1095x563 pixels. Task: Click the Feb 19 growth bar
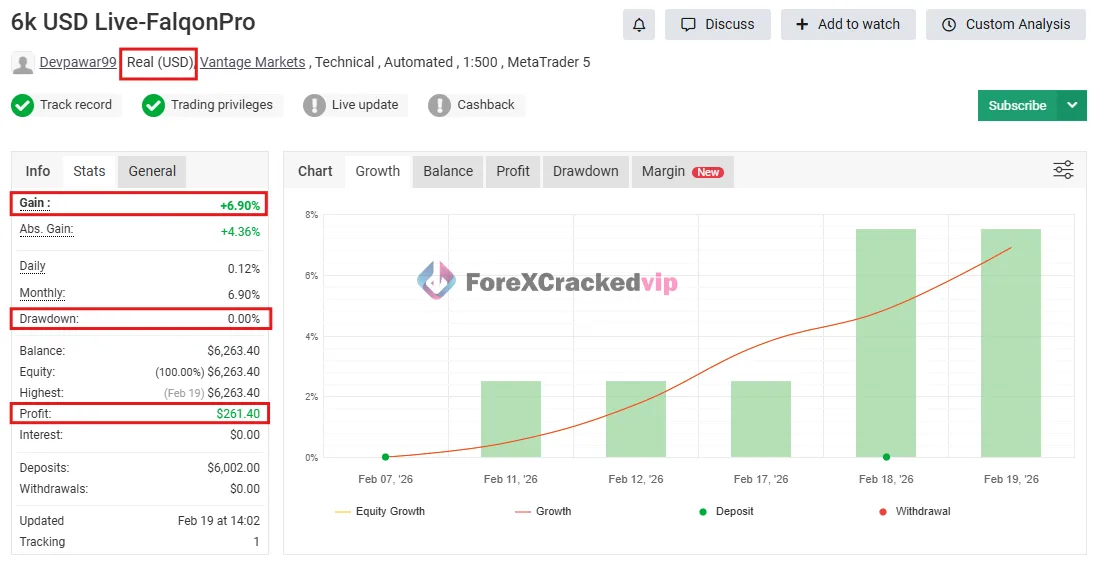(1010, 343)
